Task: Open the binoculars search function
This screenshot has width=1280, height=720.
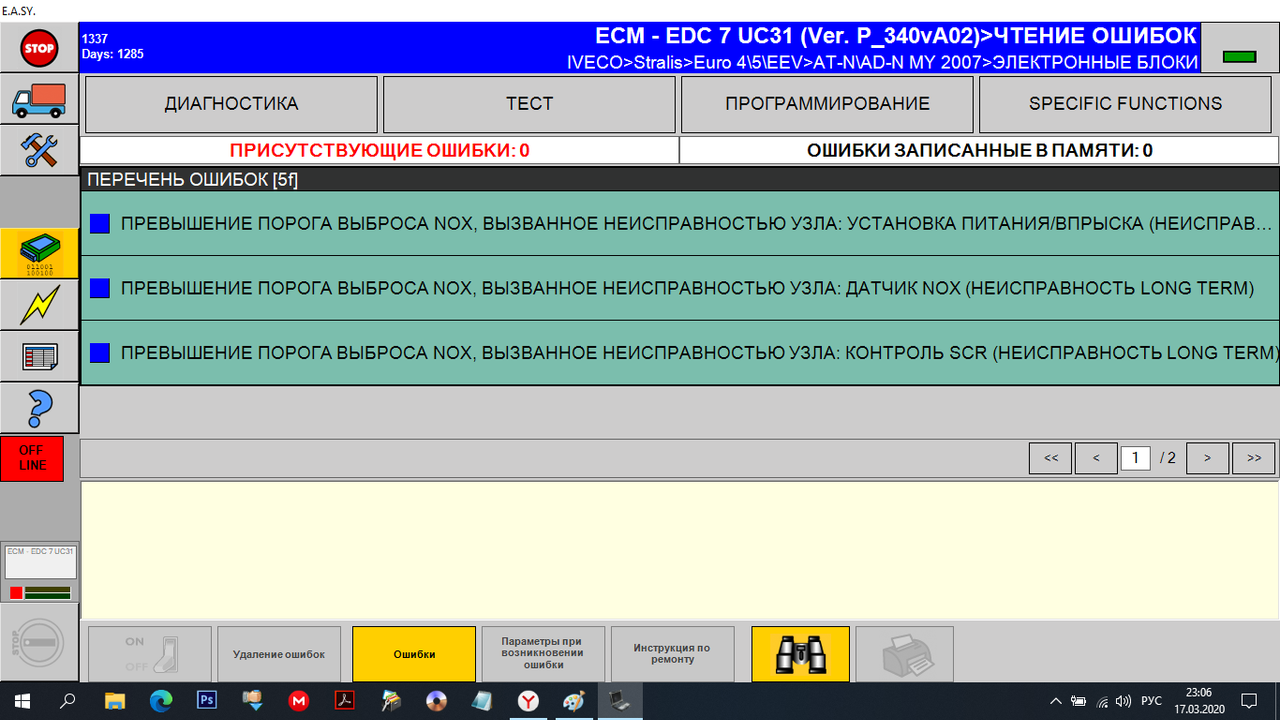Action: 799,654
